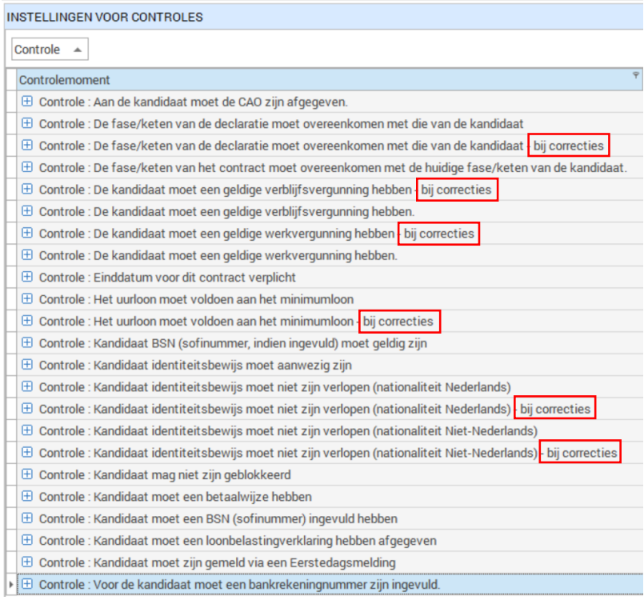Expand the bankrekeningnummer controle row
This screenshot has height=598, width=644.
[27, 584]
